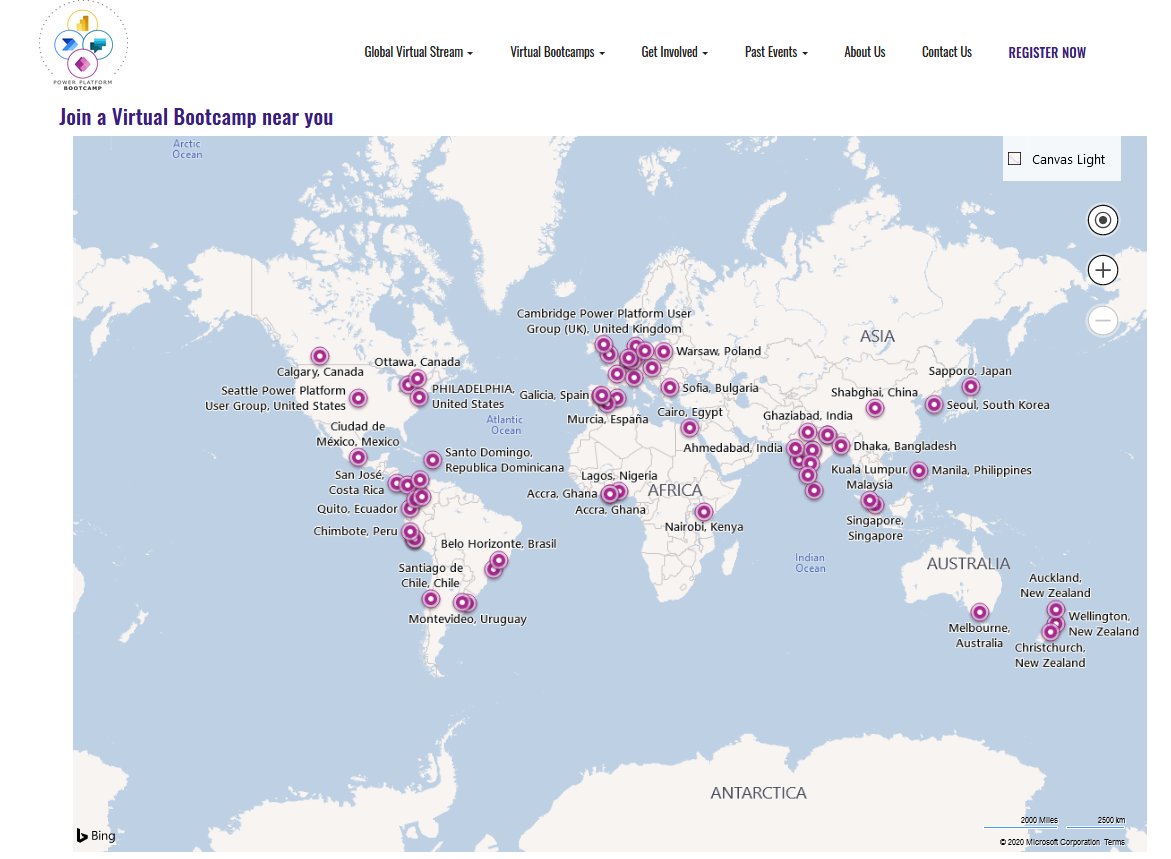Click the Sapporo, Japan map pin

[971, 385]
